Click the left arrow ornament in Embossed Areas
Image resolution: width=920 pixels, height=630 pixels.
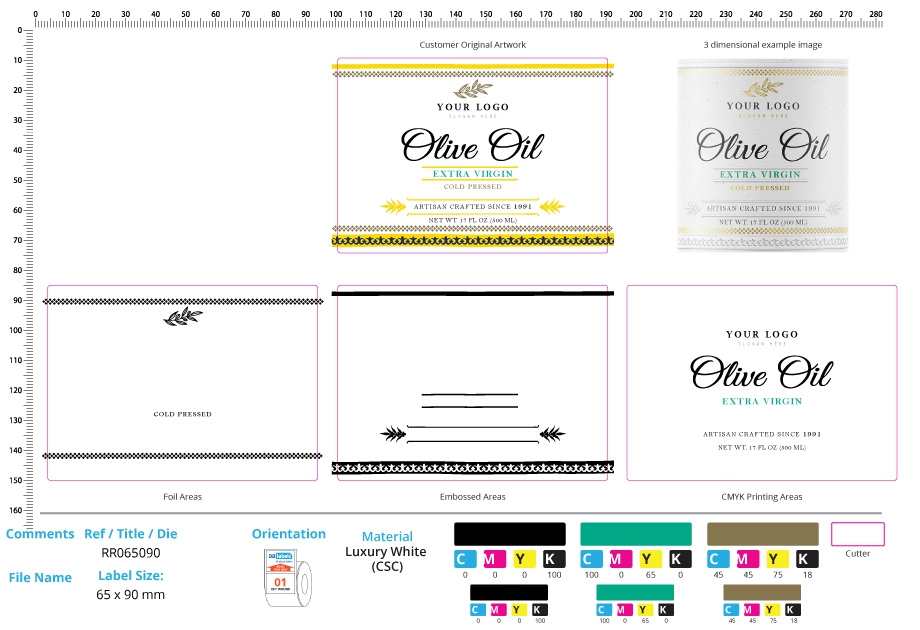pyautogui.click(x=394, y=434)
